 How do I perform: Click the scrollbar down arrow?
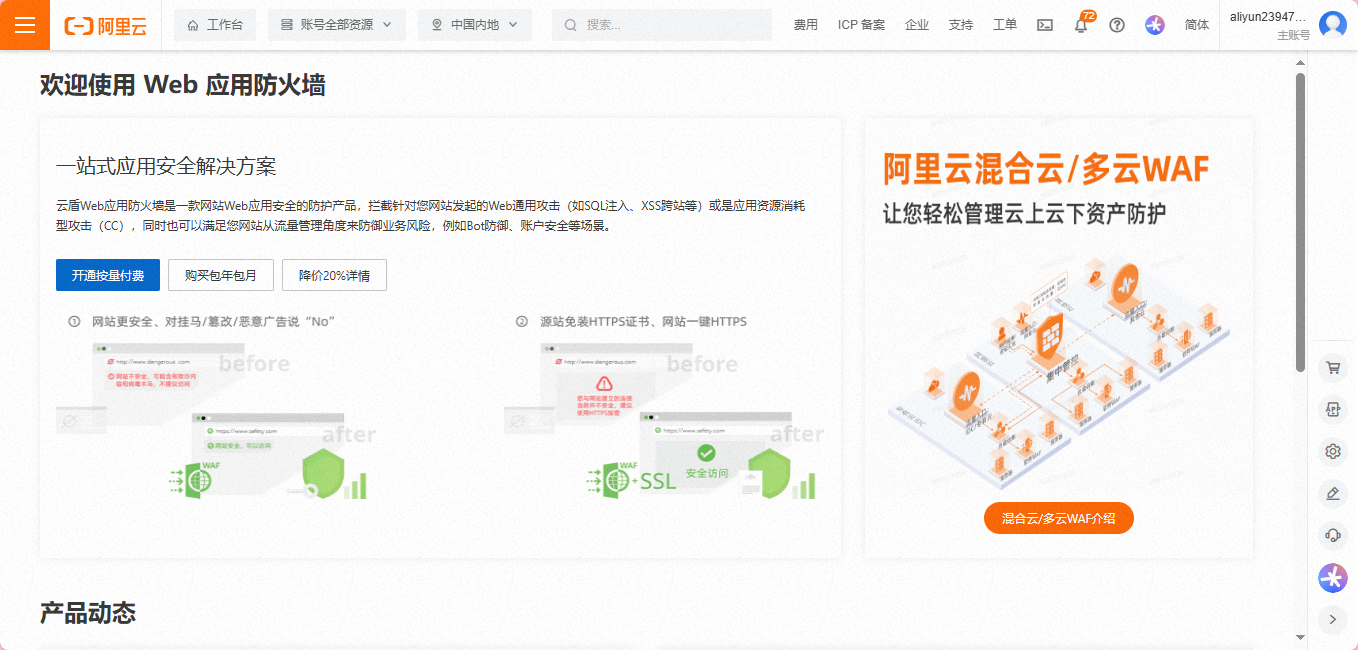coord(1301,637)
